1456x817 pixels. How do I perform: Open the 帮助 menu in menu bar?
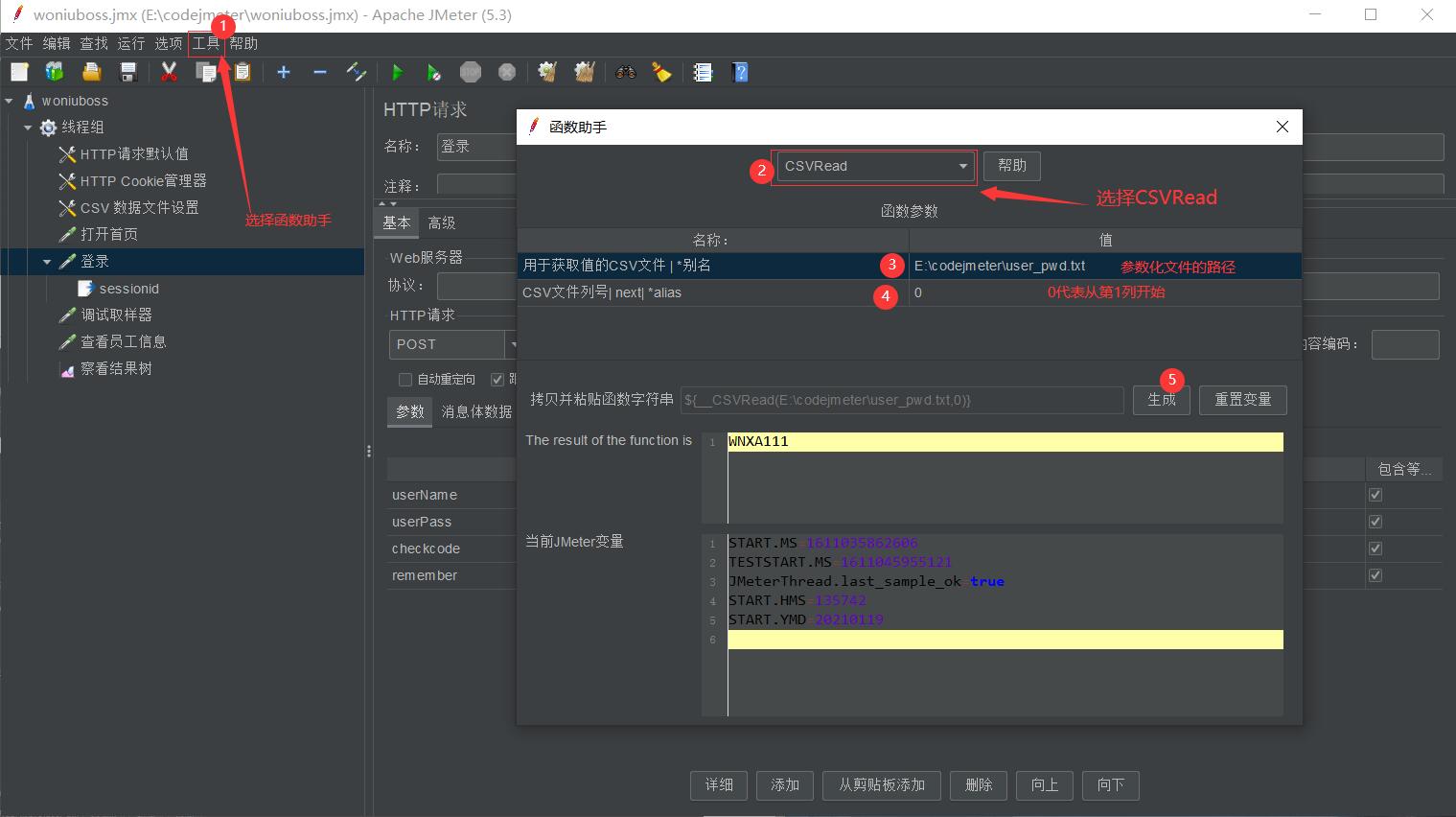pyautogui.click(x=243, y=43)
